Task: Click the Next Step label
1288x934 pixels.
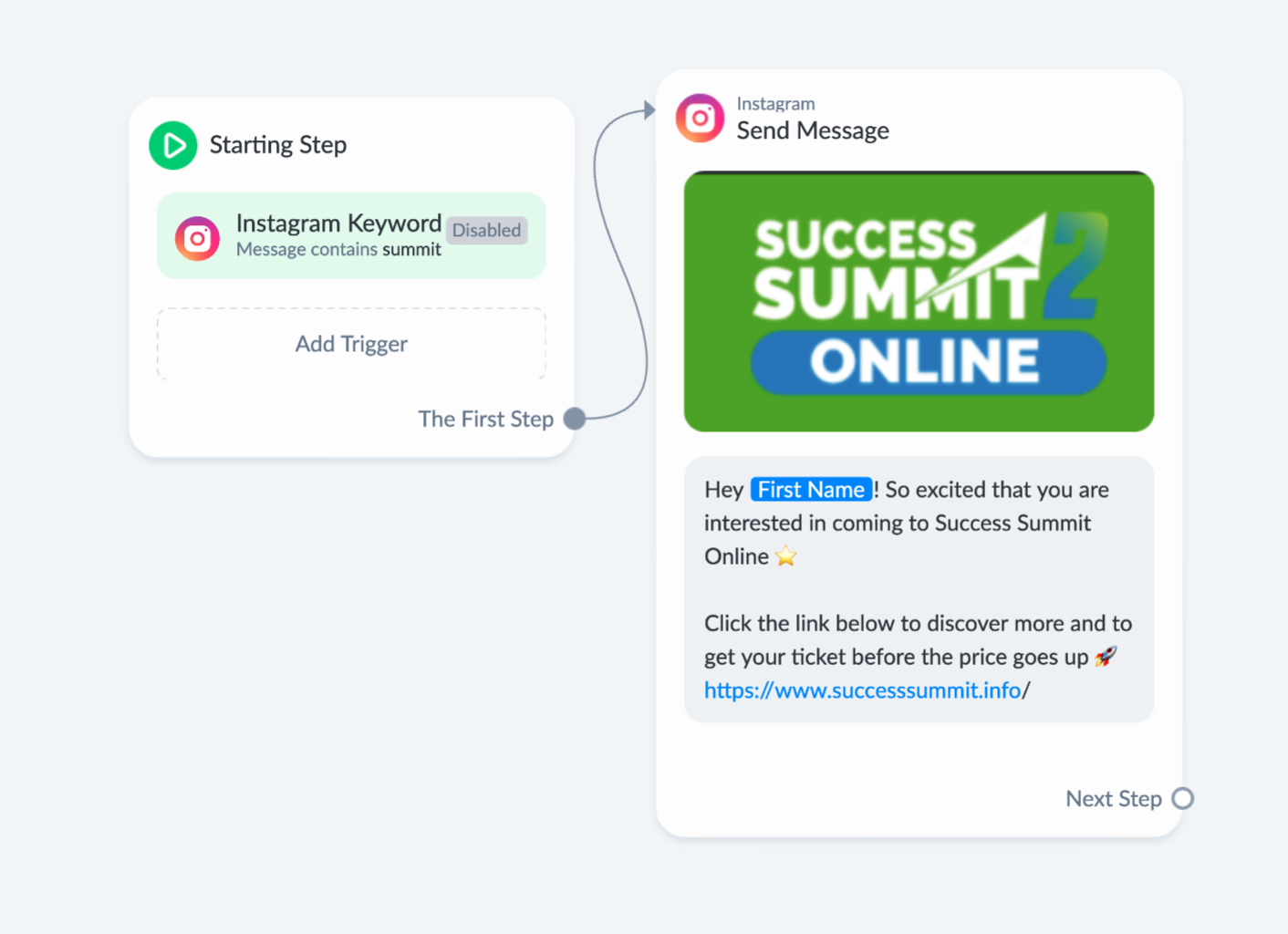Action: pos(1114,799)
